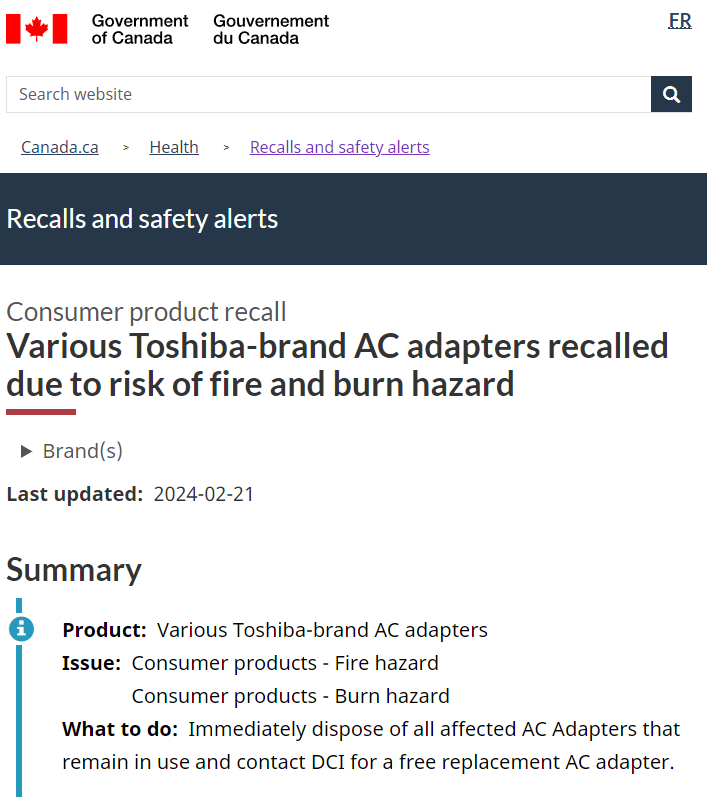Click the Summary heading
Screen dimensions: 707x797
[x=74, y=570]
